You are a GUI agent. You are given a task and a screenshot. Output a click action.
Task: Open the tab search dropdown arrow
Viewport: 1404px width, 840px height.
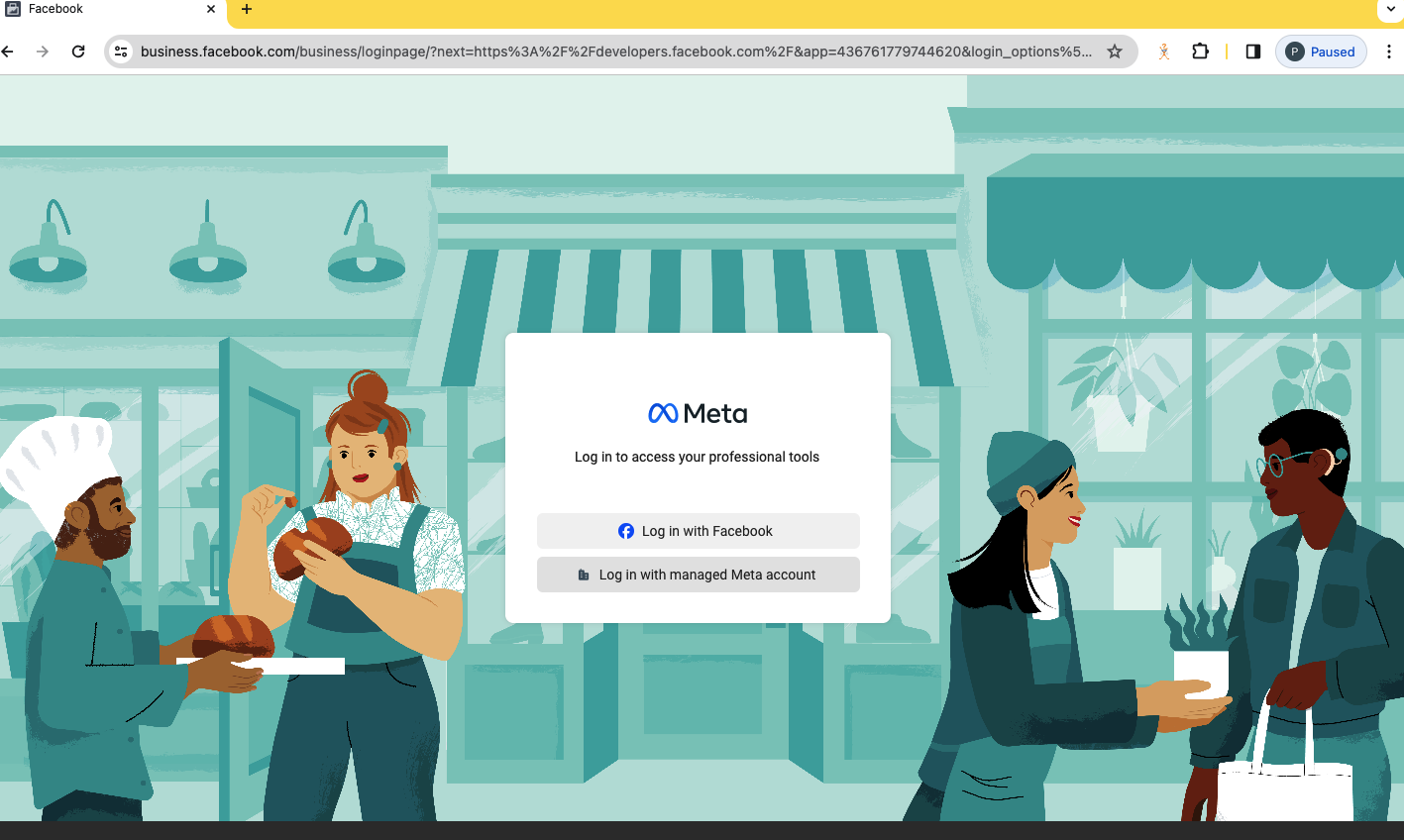[1391, 9]
